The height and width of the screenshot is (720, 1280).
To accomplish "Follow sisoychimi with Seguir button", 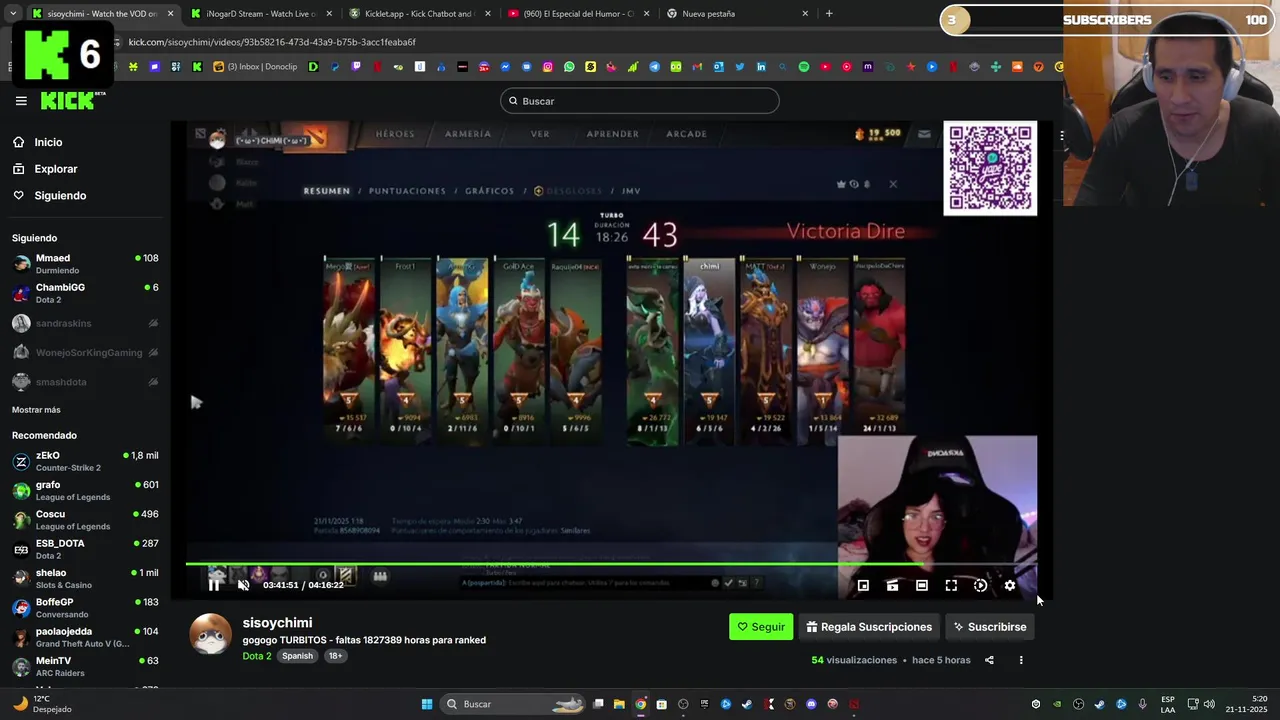I will pos(761,627).
